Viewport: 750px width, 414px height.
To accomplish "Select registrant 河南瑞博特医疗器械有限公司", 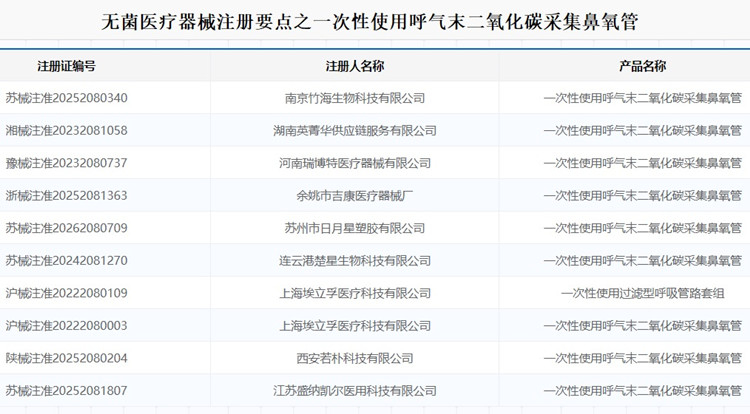I will [x=355, y=163].
